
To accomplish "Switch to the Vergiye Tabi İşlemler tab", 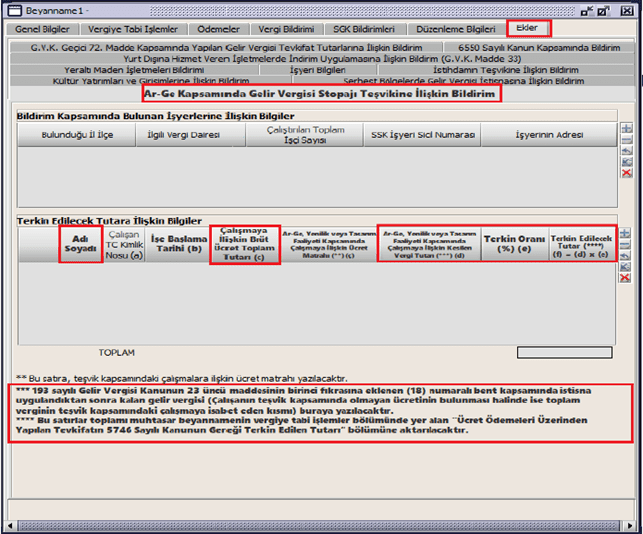I will [133, 29].
